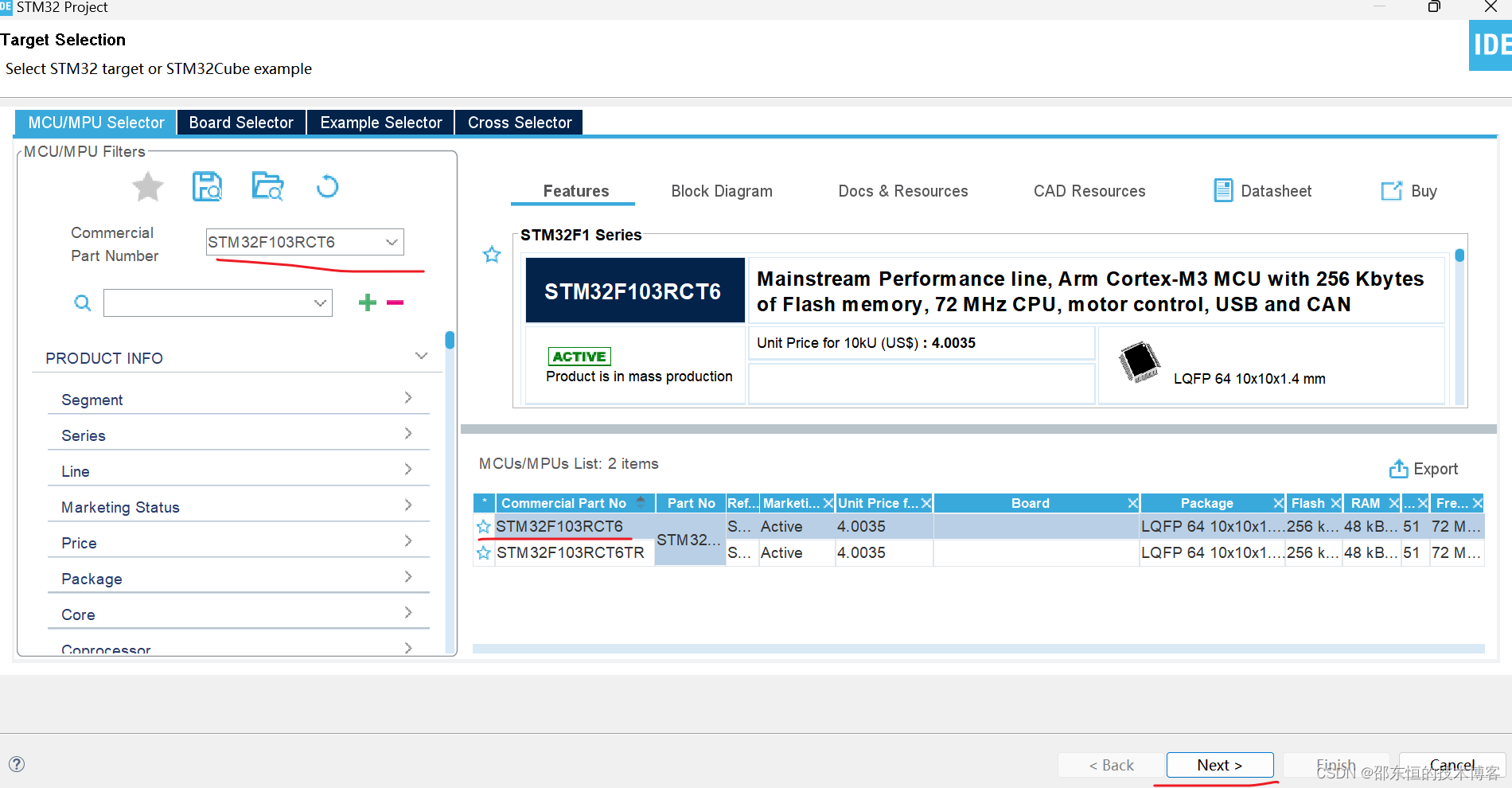Restore the STM32 Project window
This screenshot has width=1512, height=788.
[x=1434, y=6]
